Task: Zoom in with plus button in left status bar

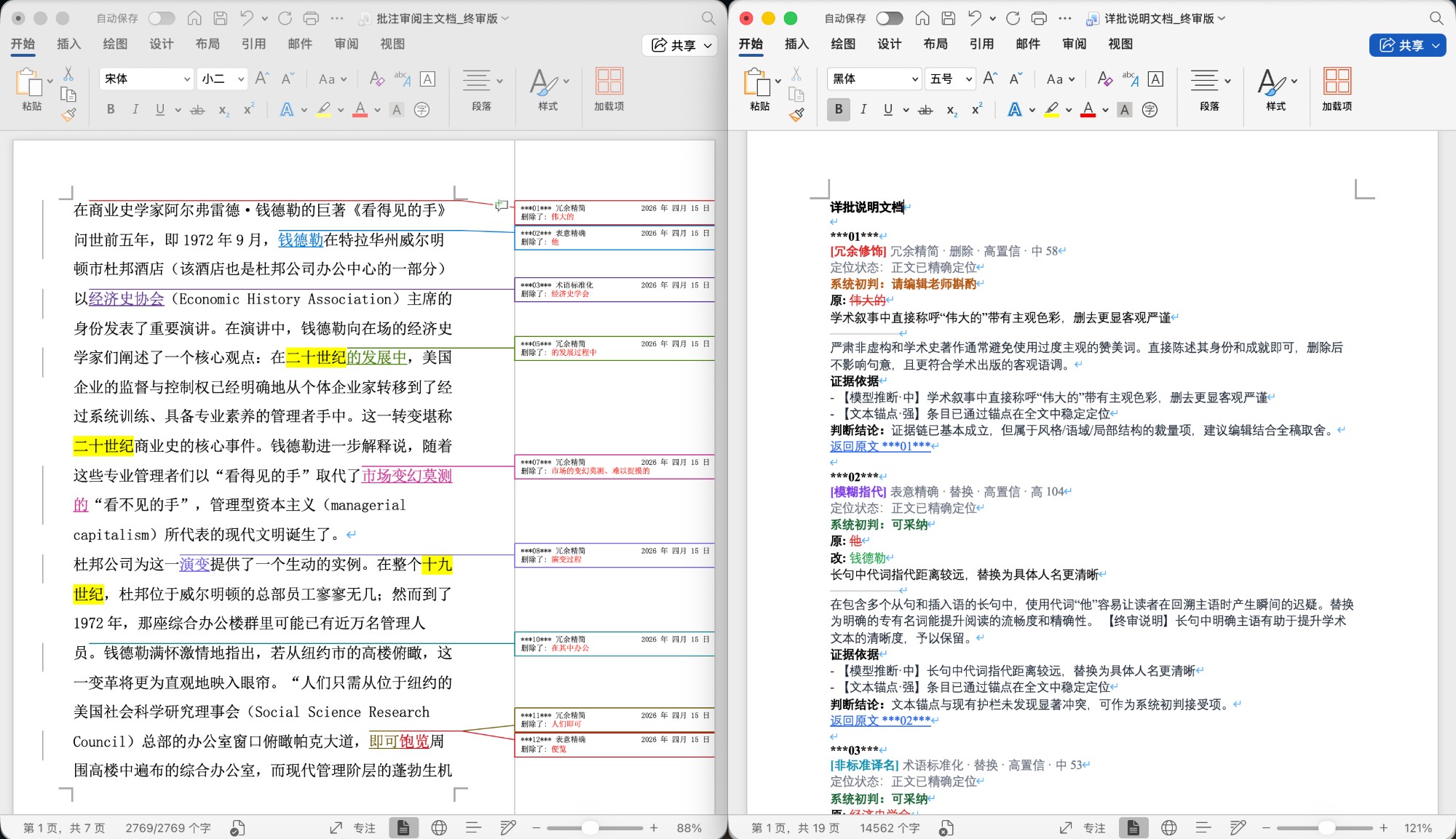Action: [654, 827]
